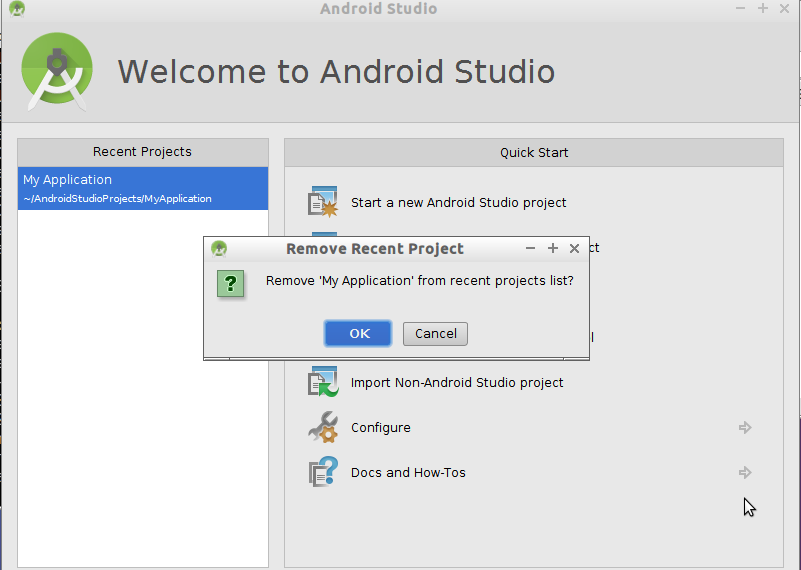Maximize the Remove Recent Project dialog
Image resolution: width=801 pixels, height=570 pixels.
(x=553, y=248)
